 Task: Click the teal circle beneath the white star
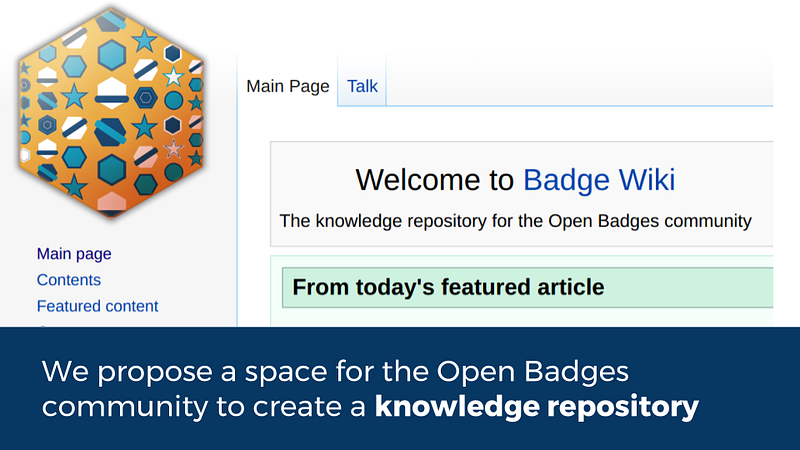173,101
